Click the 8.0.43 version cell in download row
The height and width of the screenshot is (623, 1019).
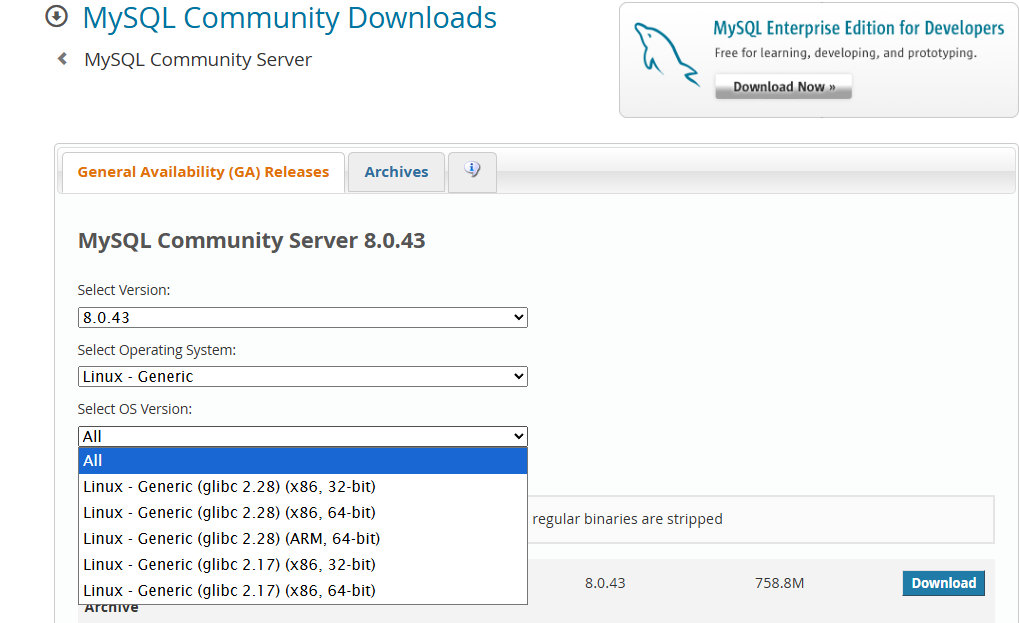605,583
